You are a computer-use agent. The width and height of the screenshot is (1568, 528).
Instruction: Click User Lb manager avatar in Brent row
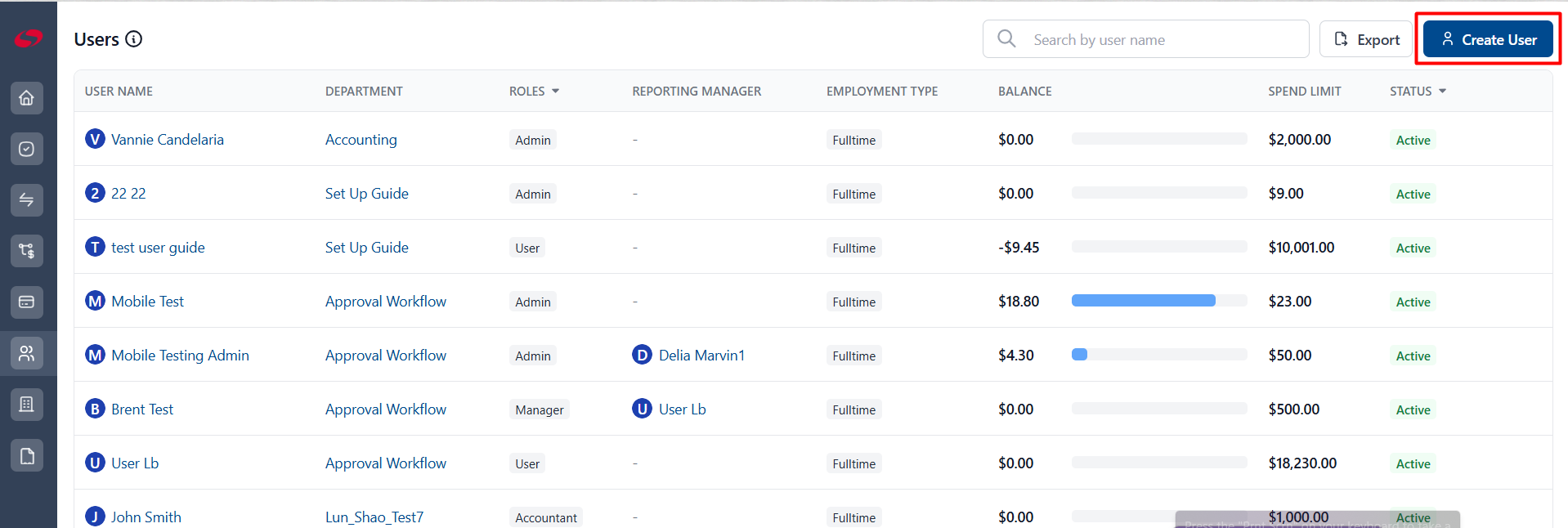(x=643, y=409)
